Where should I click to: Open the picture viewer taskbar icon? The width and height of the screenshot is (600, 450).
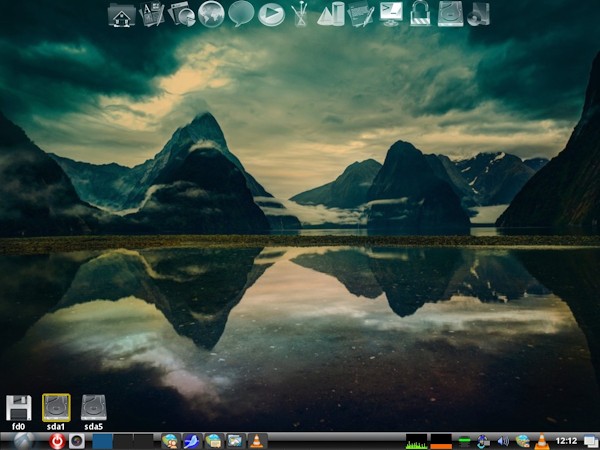coord(235,441)
